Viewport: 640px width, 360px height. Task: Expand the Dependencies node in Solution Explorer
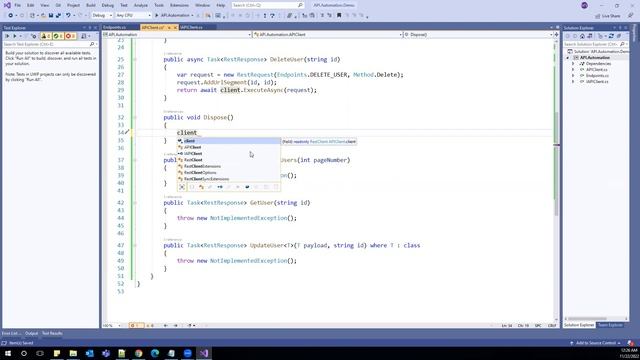pos(573,64)
